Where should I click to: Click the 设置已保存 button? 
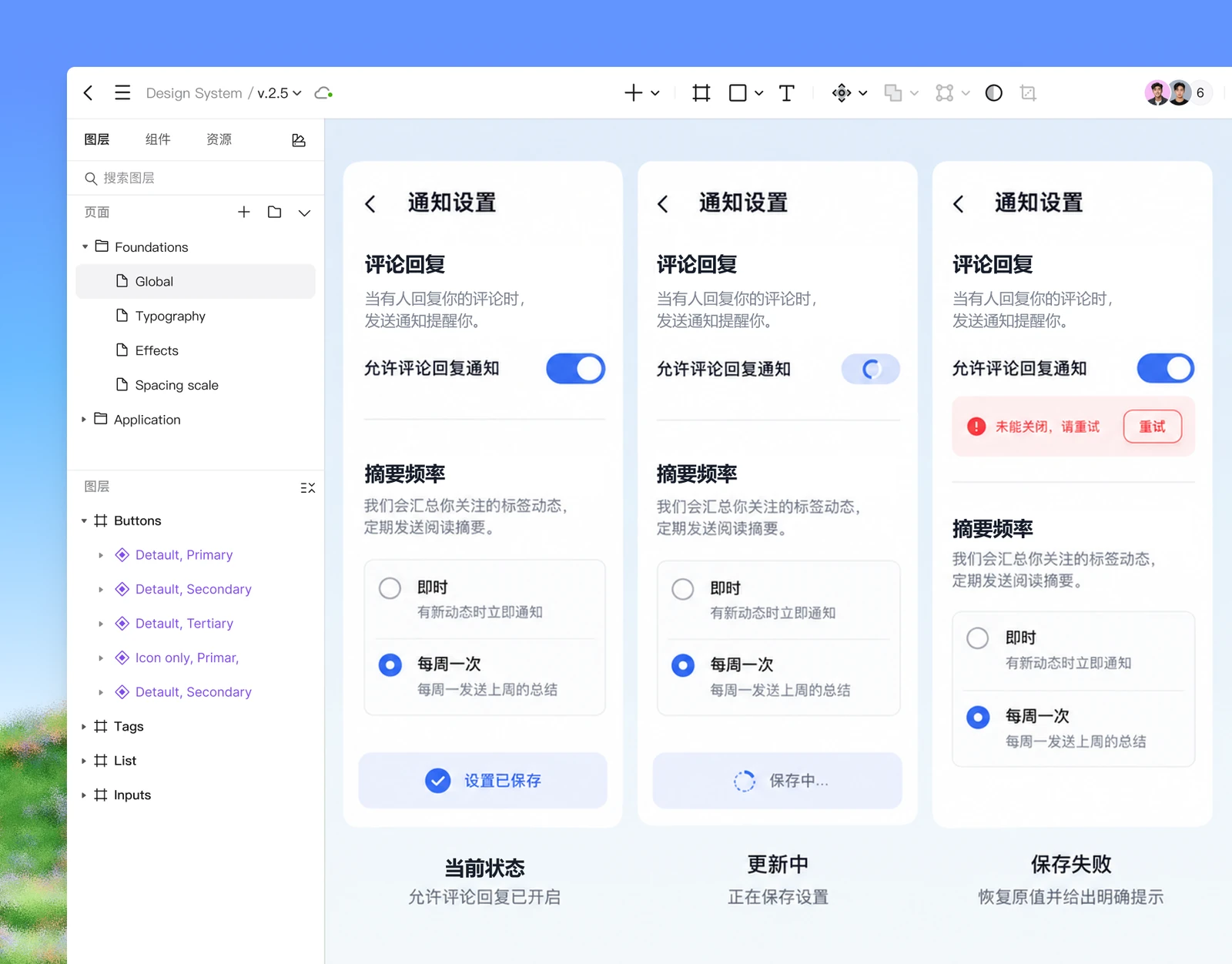click(x=483, y=781)
